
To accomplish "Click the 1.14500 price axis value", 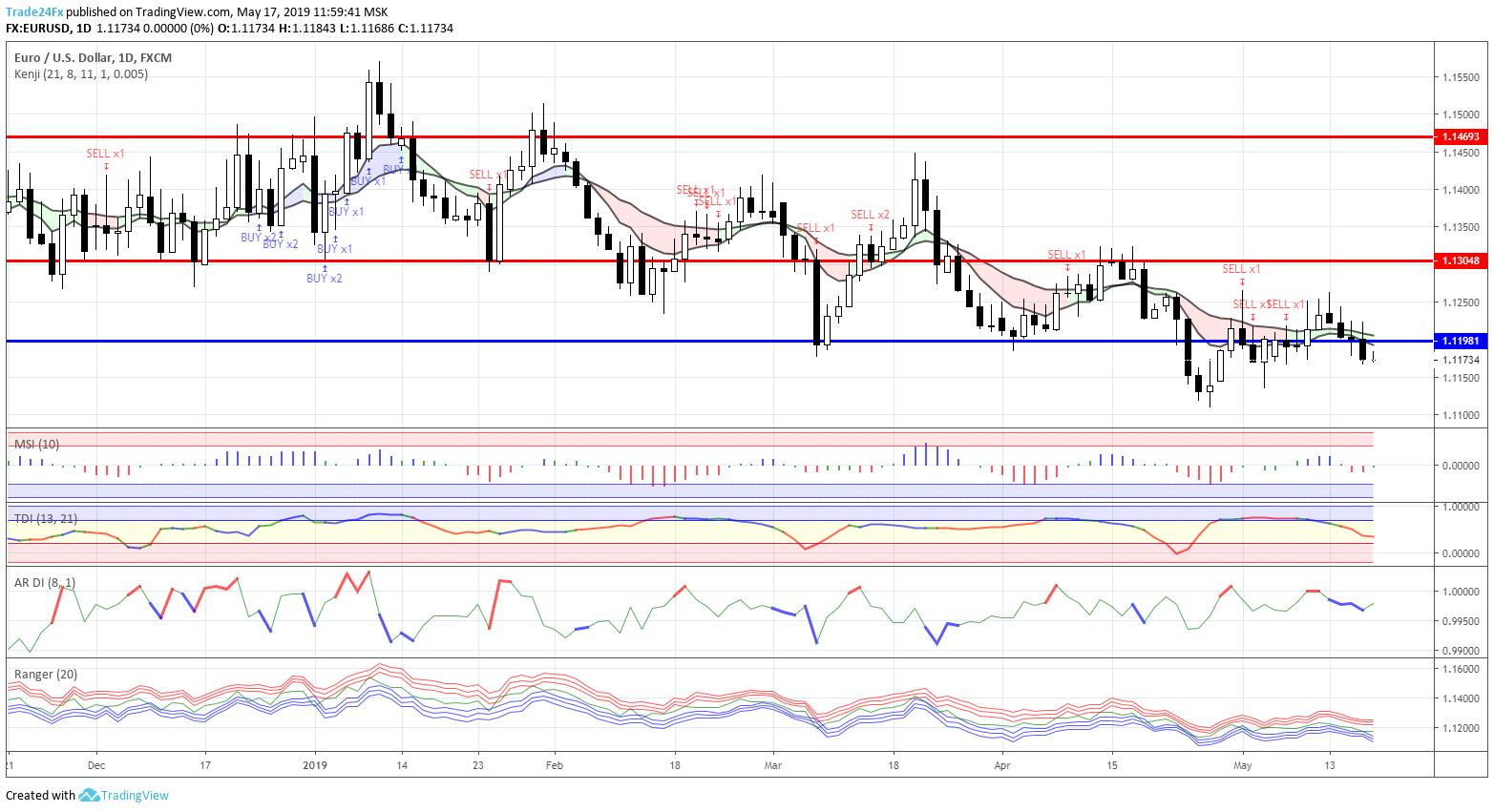I will coord(1461,153).
